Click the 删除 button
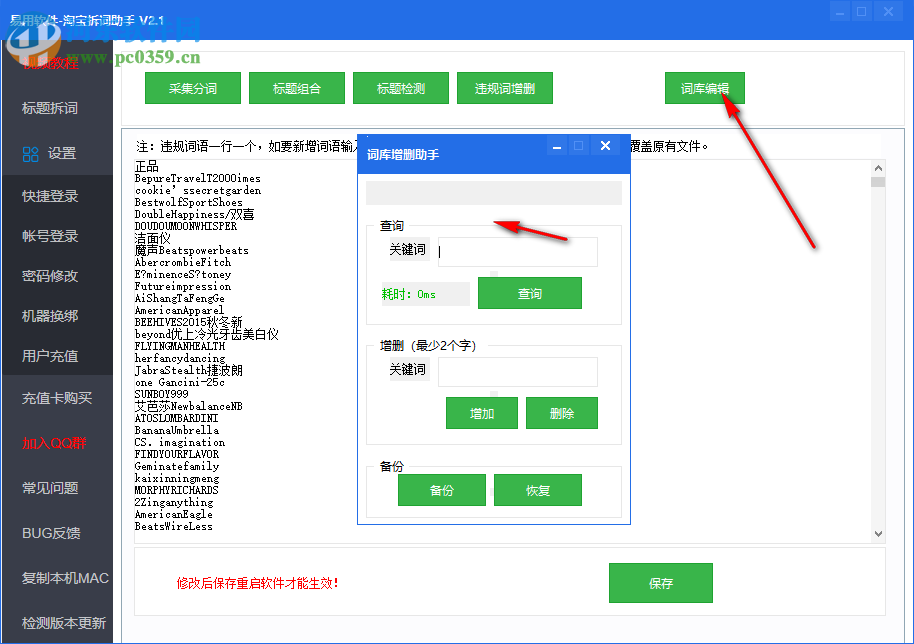914x644 pixels. (562, 413)
